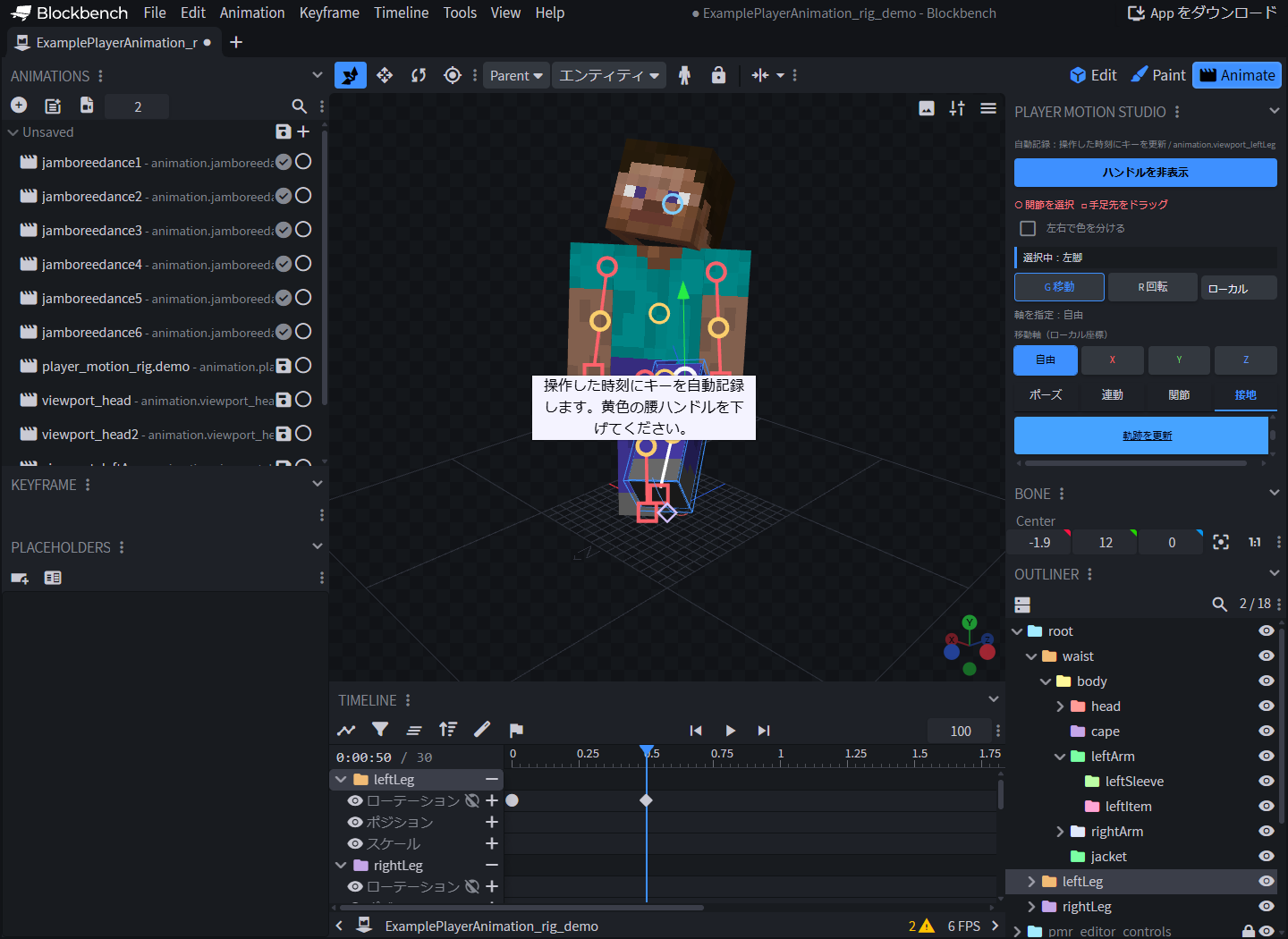The height and width of the screenshot is (939, 1288).
Task: Add a new animation with plus icon
Action: pos(19,106)
